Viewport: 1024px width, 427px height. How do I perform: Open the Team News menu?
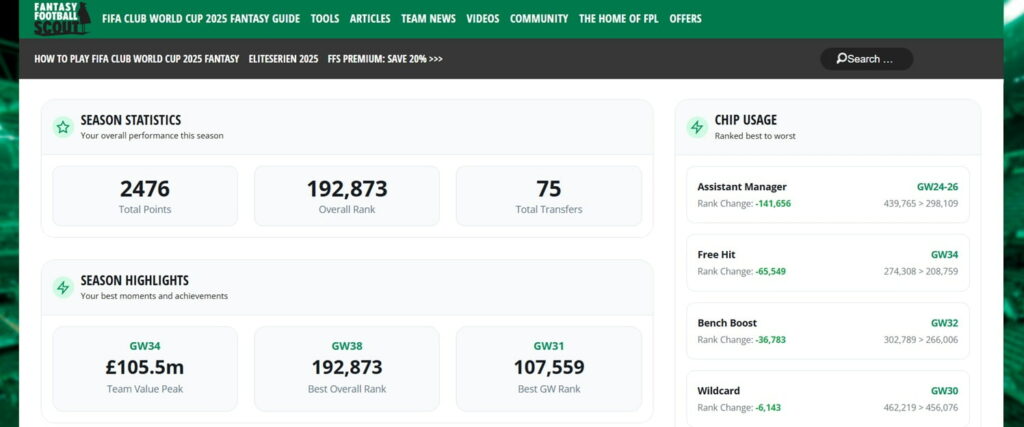[x=428, y=18]
